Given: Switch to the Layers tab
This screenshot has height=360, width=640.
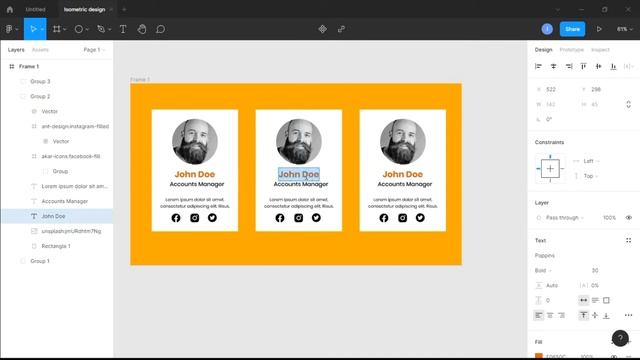Looking at the screenshot, I should point(16,50).
